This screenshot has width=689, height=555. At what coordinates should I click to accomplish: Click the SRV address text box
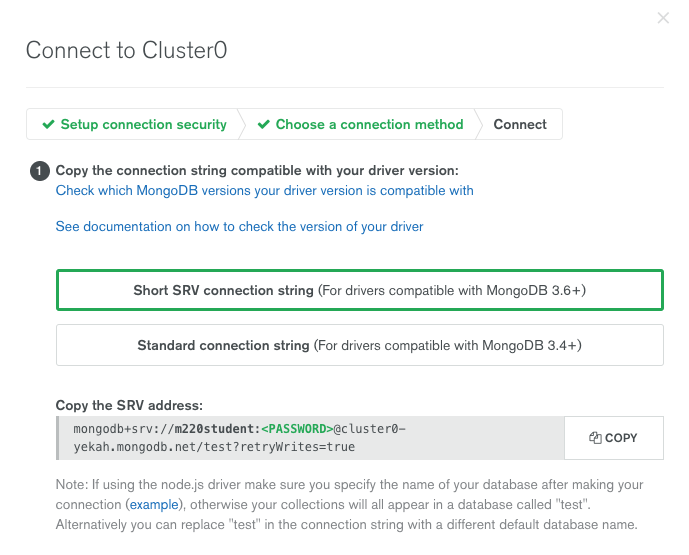point(311,438)
